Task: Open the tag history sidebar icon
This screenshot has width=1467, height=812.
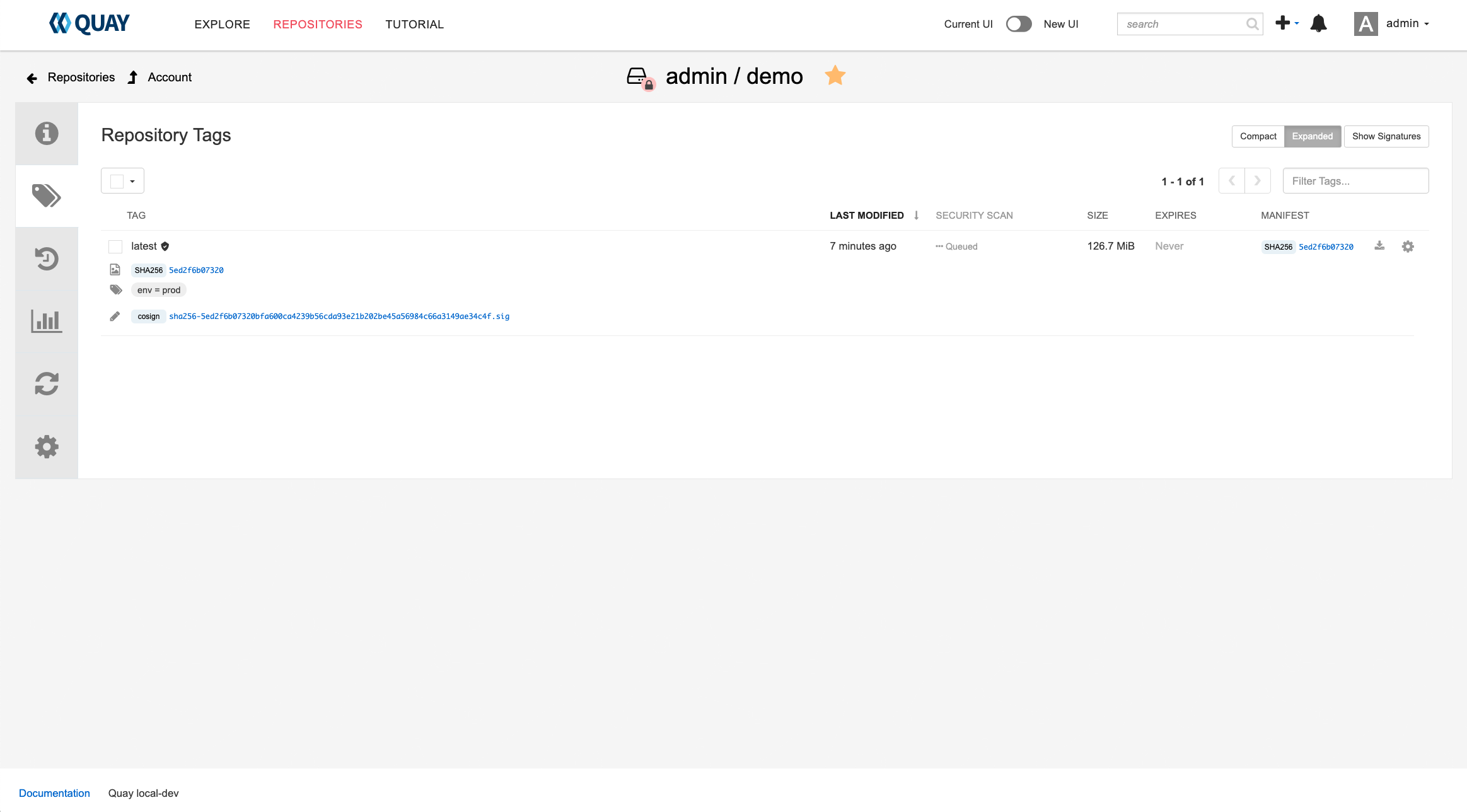Action: pyautogui.click(x=47, y=258)
